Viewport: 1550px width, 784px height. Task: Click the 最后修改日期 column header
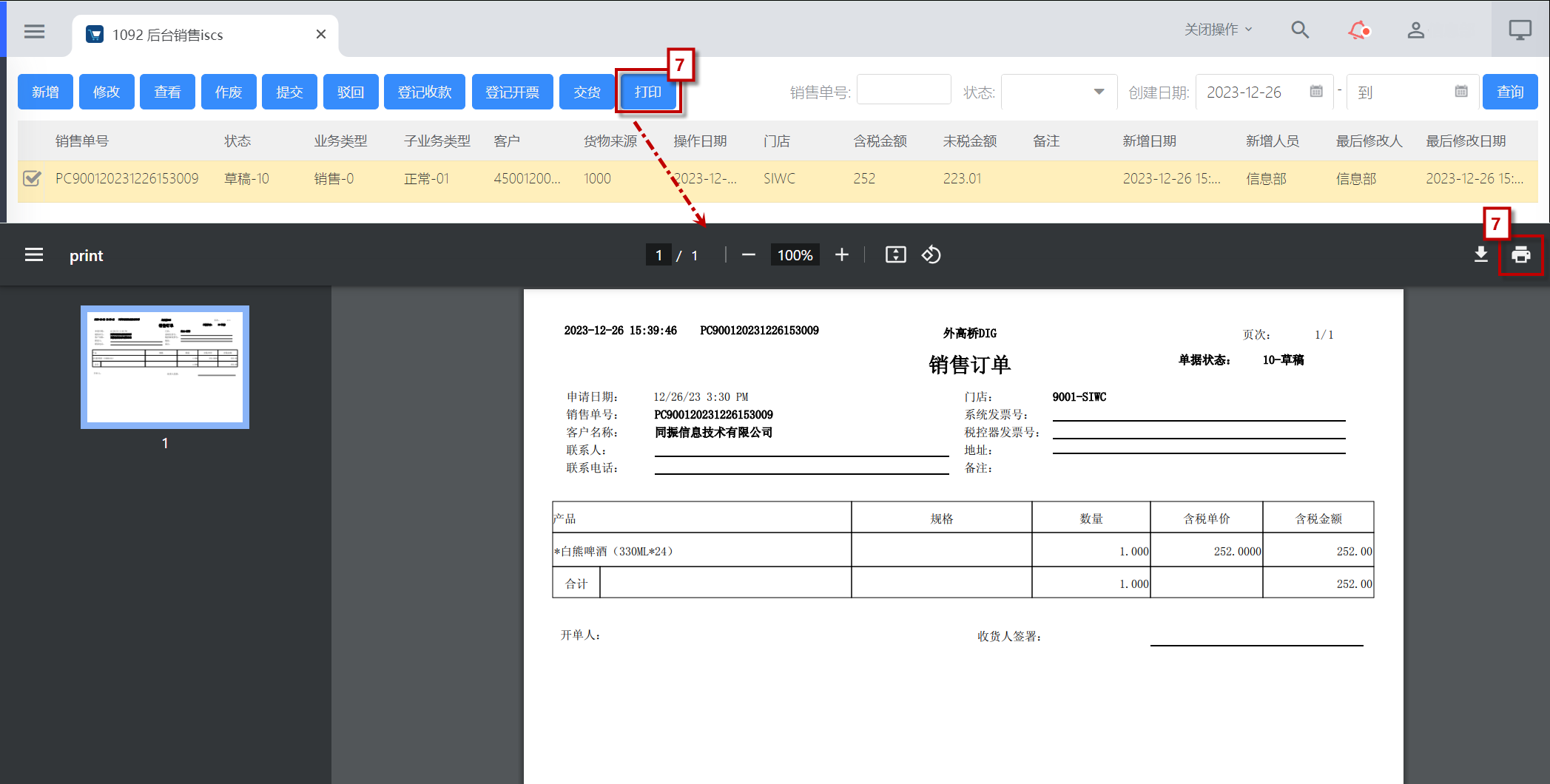click(x=1466, y=141)
